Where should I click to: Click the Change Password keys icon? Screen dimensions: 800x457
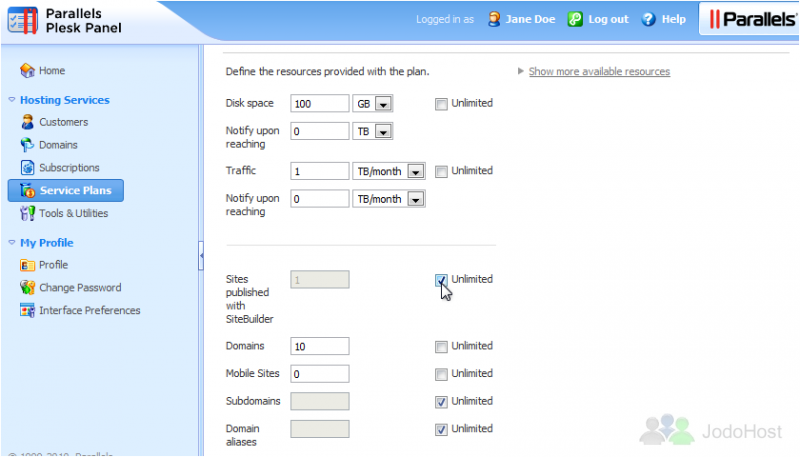pos(27,288)
